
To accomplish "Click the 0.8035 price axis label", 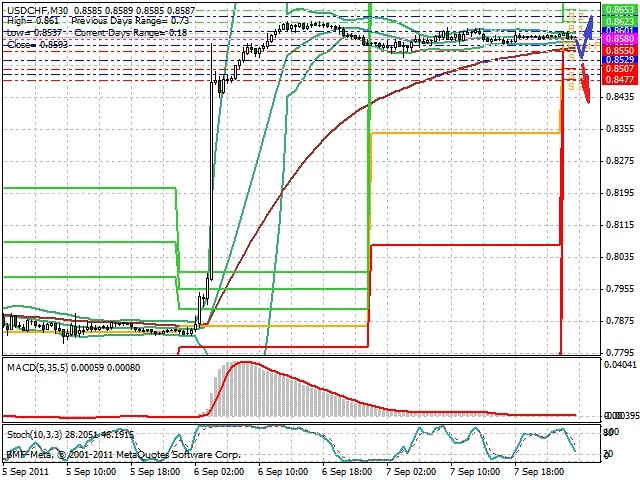I will [620, 257].
